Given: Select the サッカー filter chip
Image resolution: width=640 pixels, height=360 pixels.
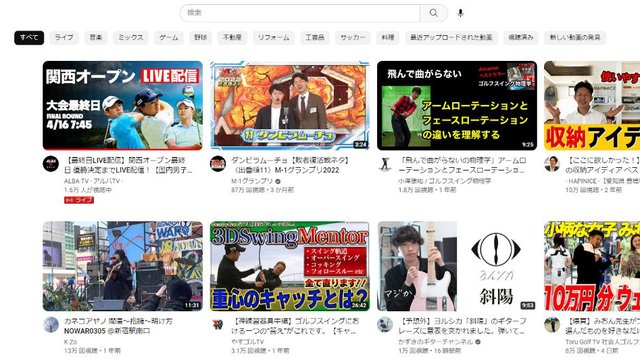Looking at the screenshot, I should [x=353, y=38].
